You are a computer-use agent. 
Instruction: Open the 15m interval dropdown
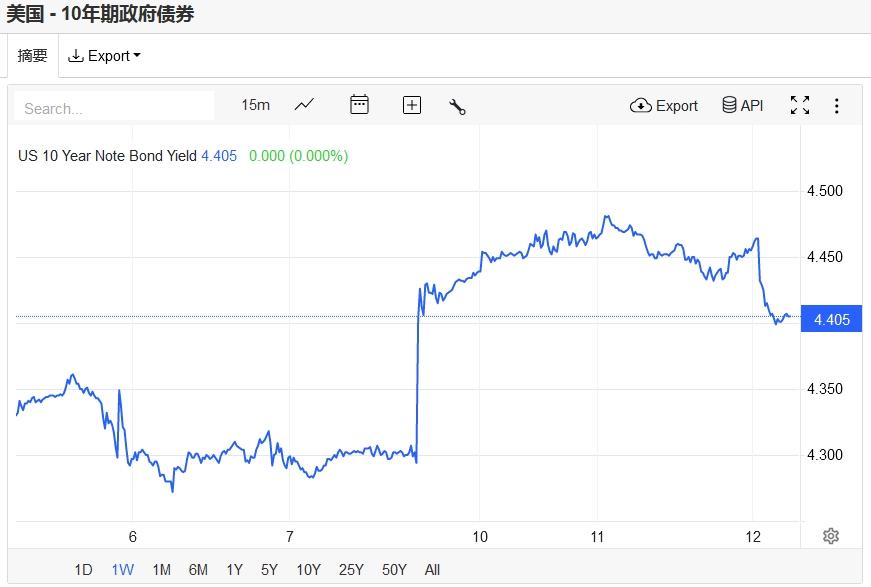[255, 105]
